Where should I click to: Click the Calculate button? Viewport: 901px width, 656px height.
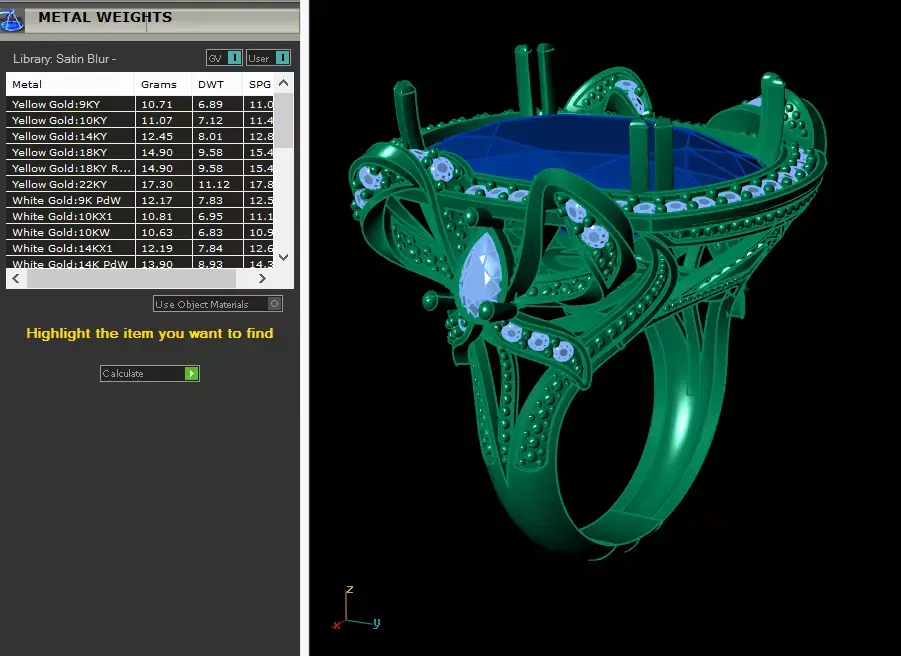149,373
